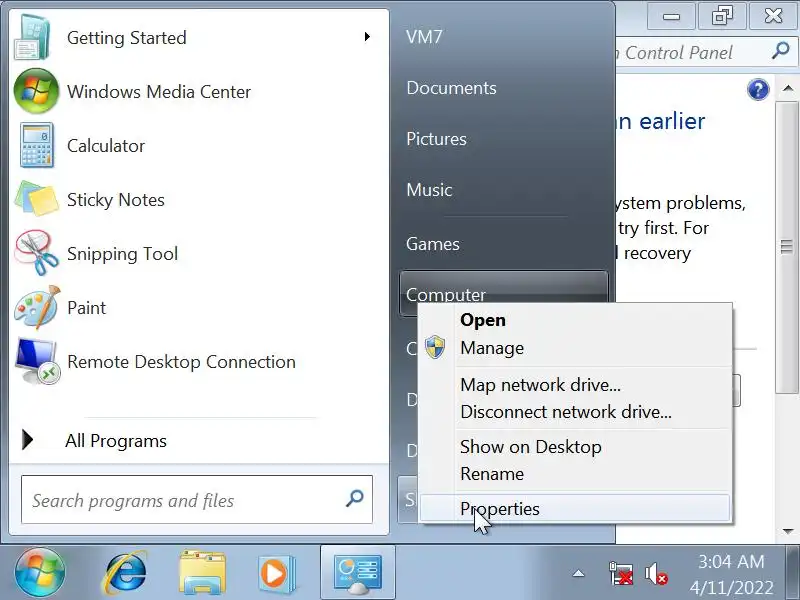
Task: Click the Search programs and files box
Action: click(197, 500)
